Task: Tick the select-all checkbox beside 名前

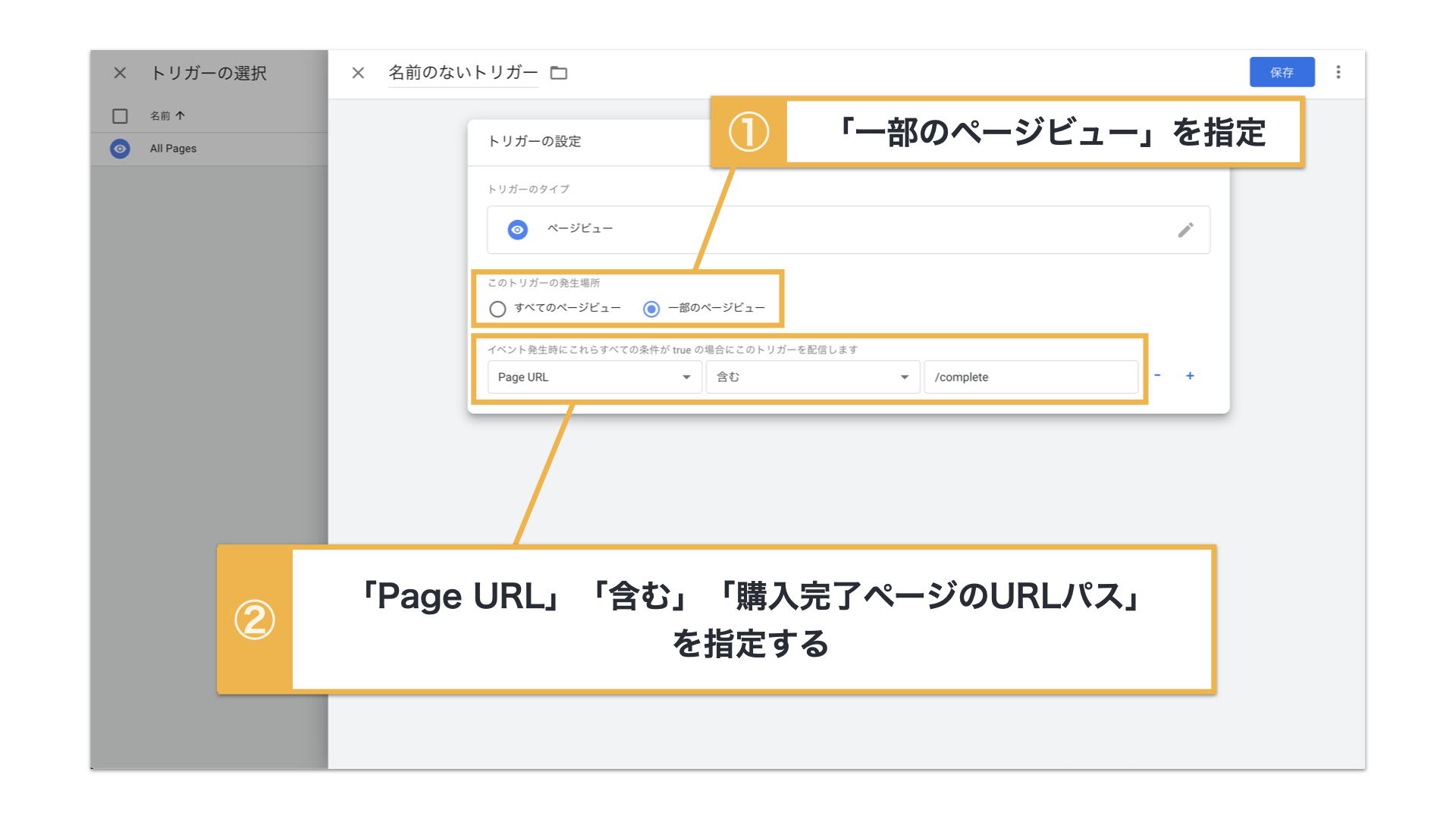Action: point(120,116)
